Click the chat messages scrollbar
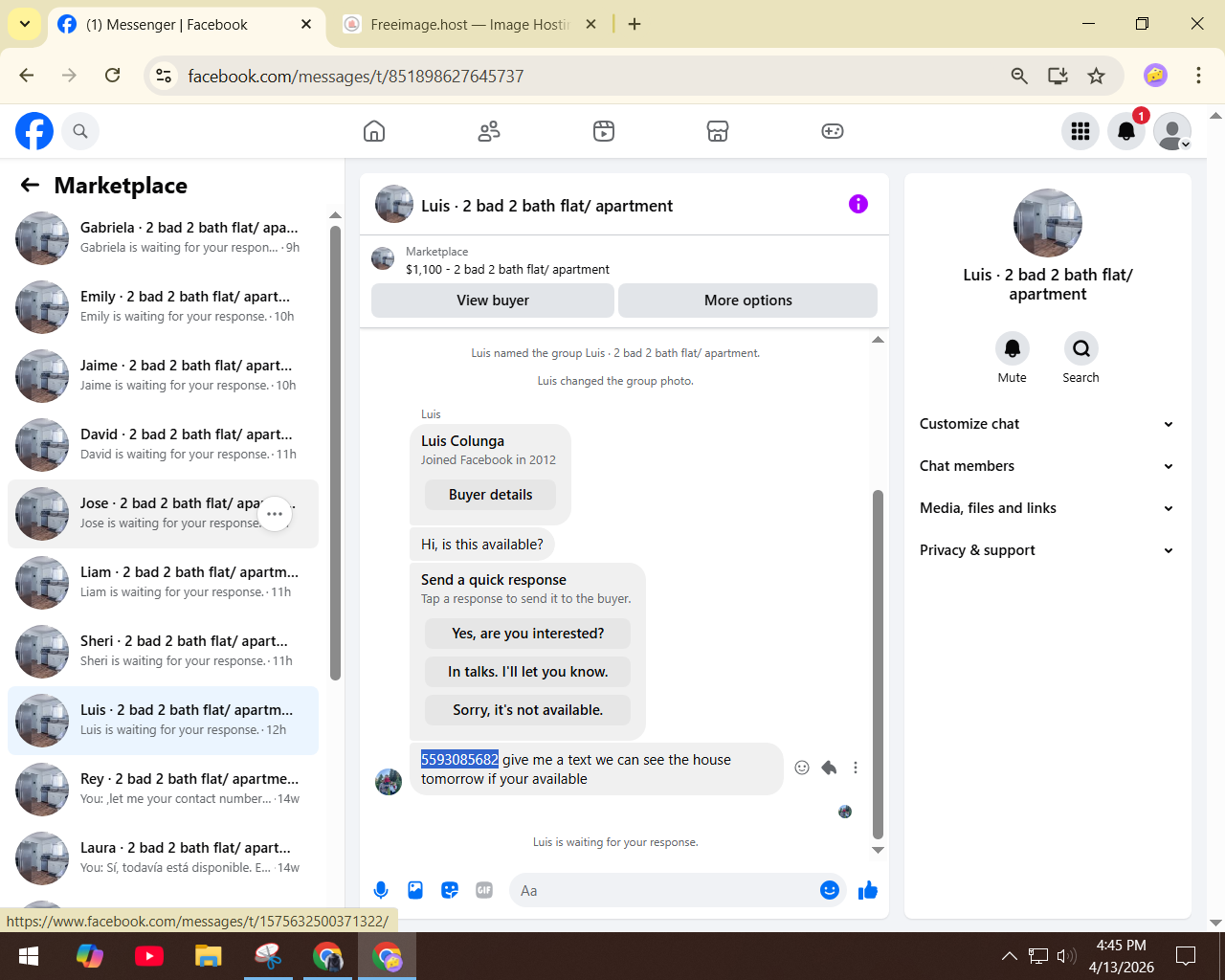The image size is (1225, 980). 878,664
